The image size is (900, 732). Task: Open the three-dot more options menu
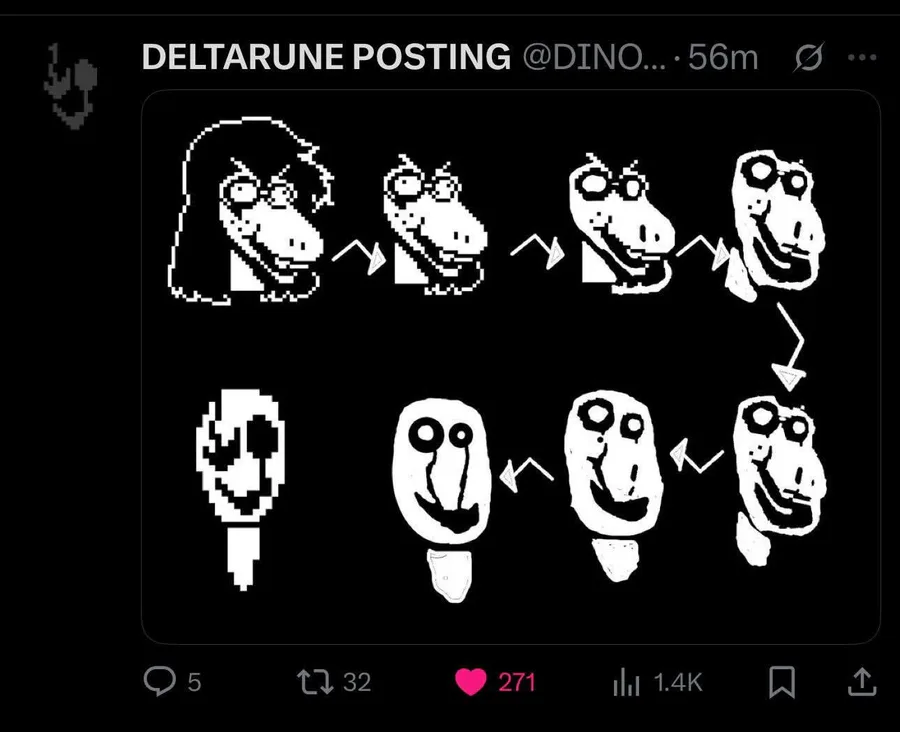click(862, 57)
